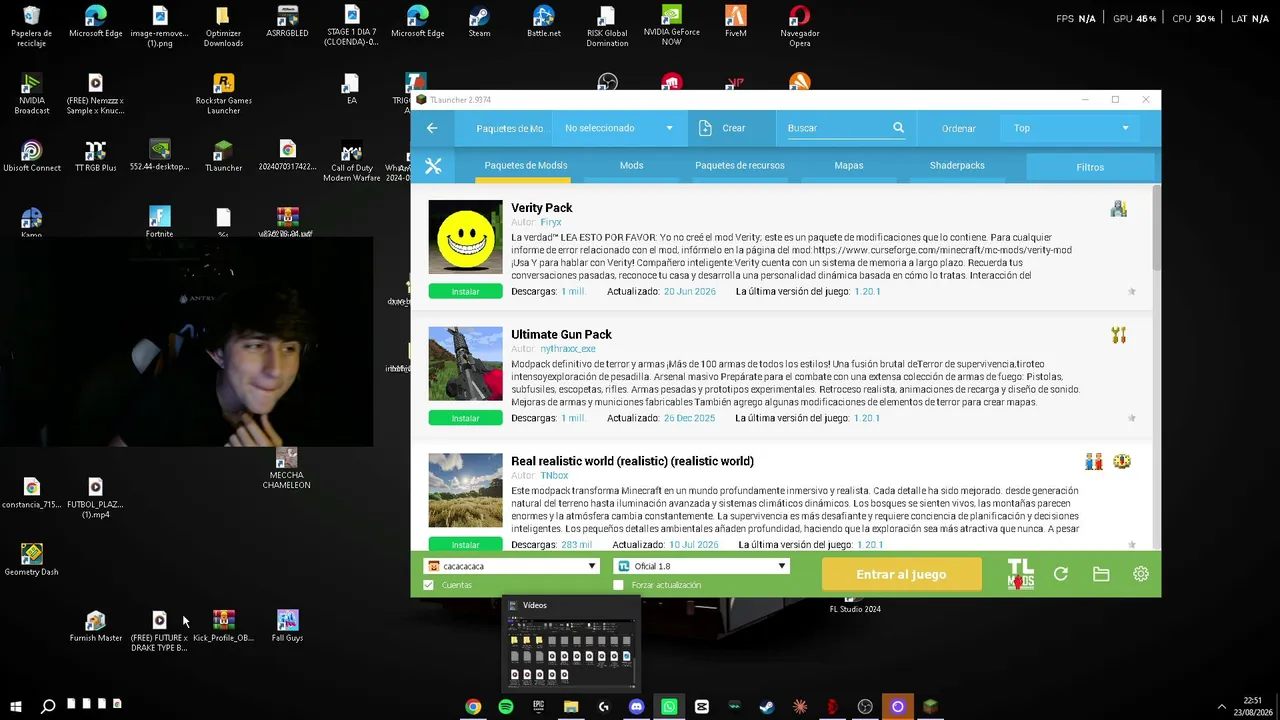Open Epic Games Launcher from taskbar
The image size is (1280, 720).
coord(538,707)
